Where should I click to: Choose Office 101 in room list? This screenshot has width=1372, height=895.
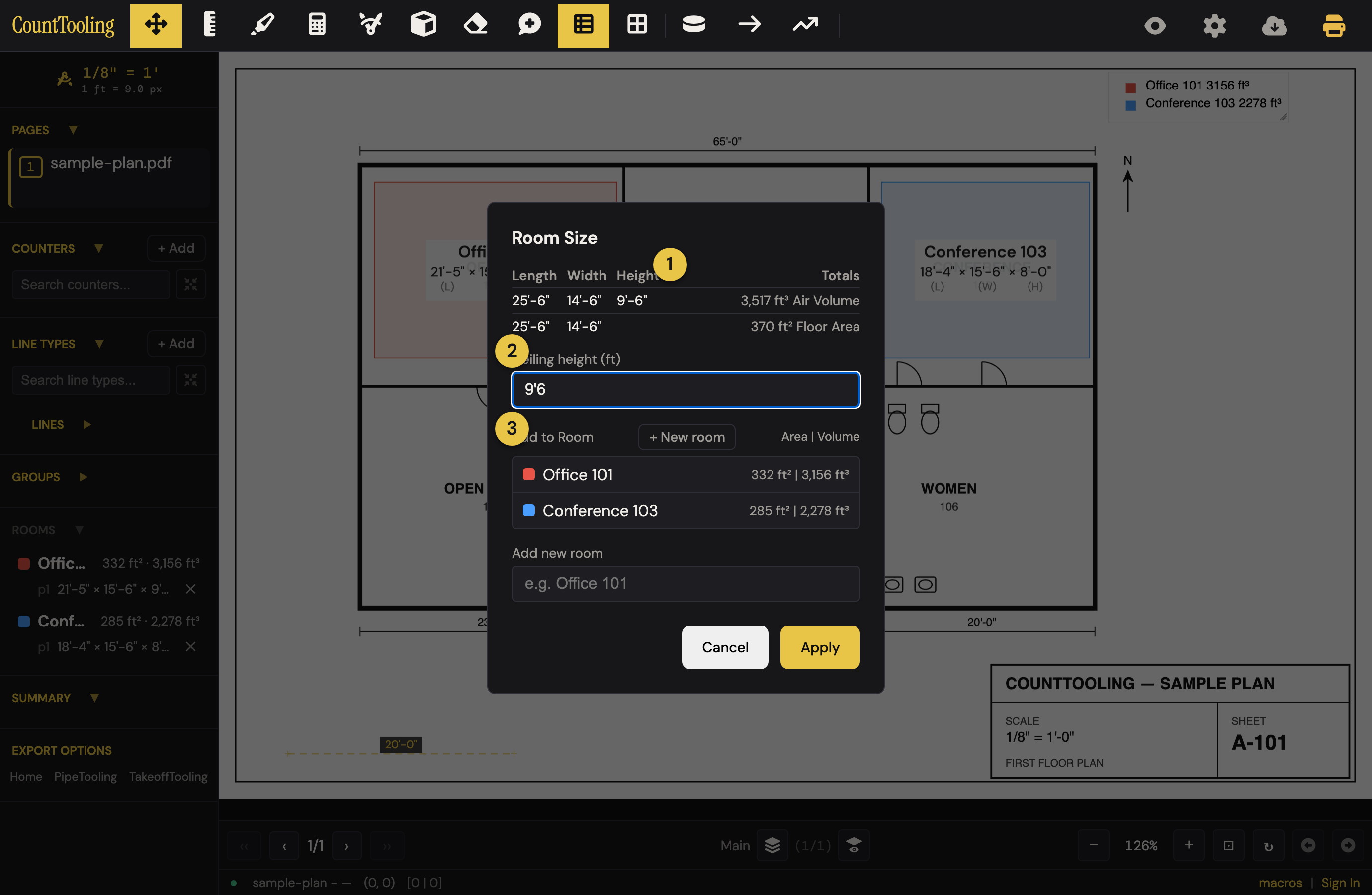click(x=686, y=475)
